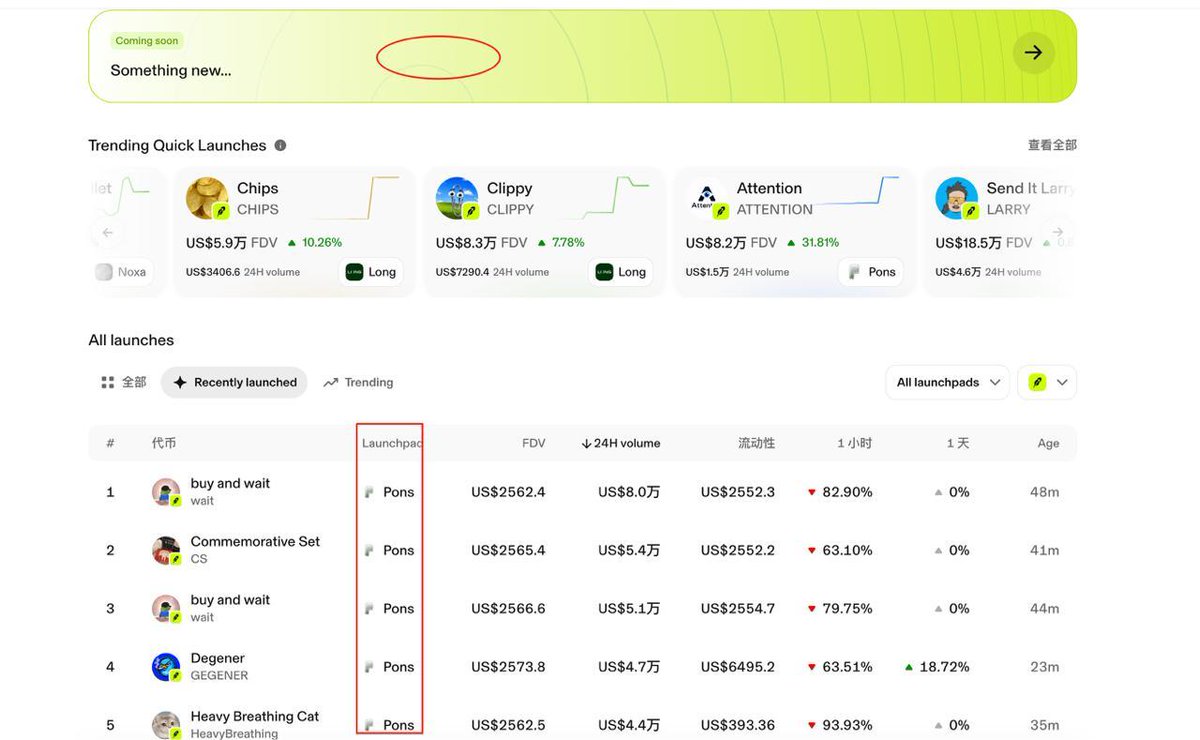Open the Degener token row

tap(582, 666)
